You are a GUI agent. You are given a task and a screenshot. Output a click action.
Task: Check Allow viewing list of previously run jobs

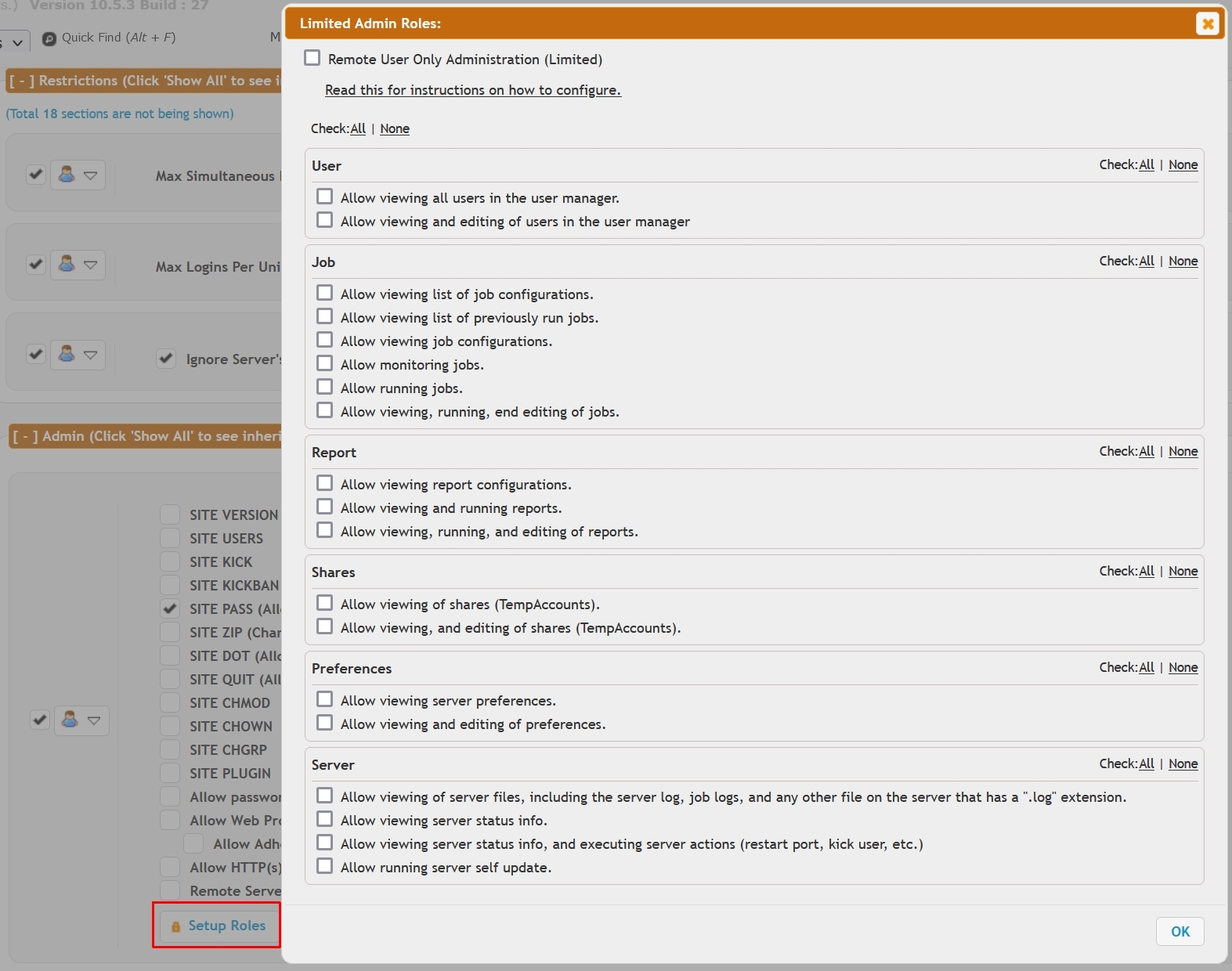(325, 316)
